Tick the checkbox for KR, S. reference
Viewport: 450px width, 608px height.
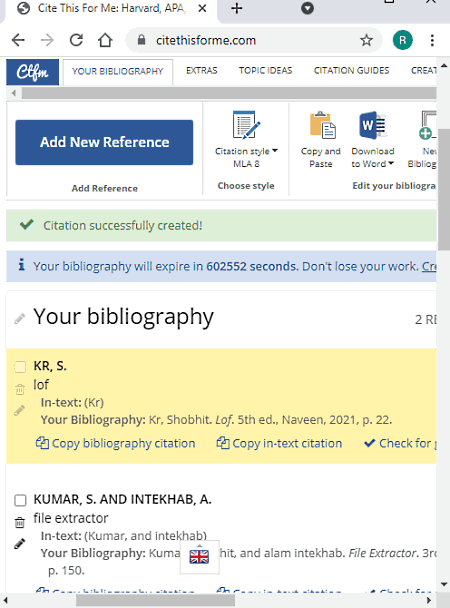coord(20,366)
